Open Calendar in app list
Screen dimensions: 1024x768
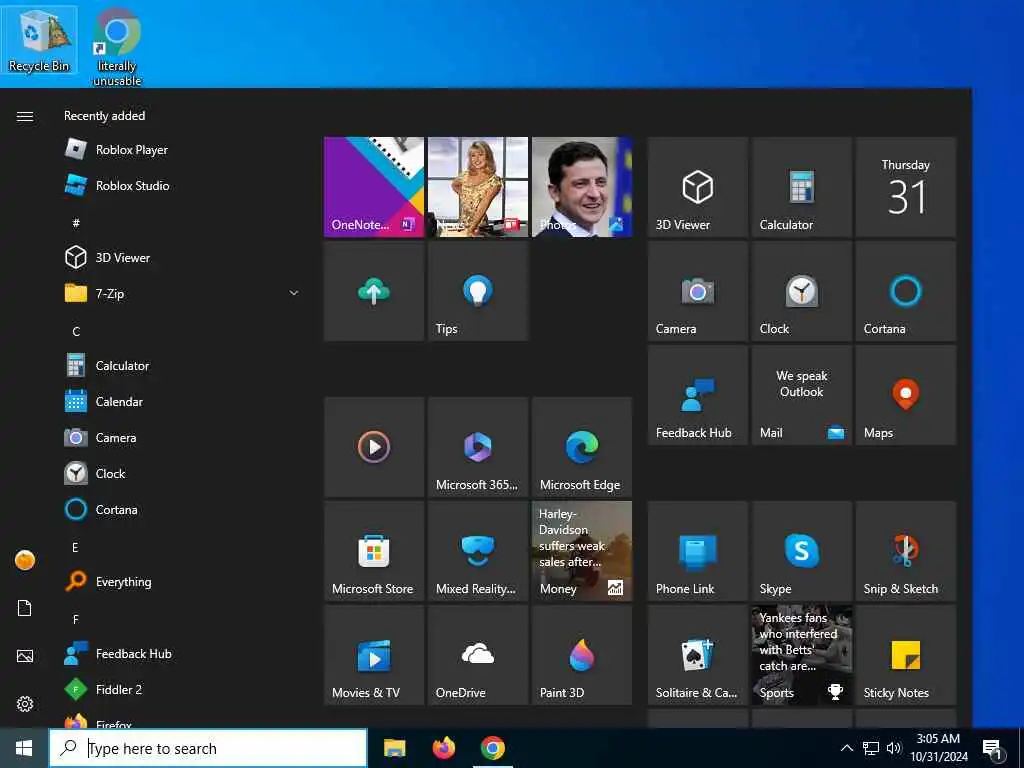click(x=183, y=402)
